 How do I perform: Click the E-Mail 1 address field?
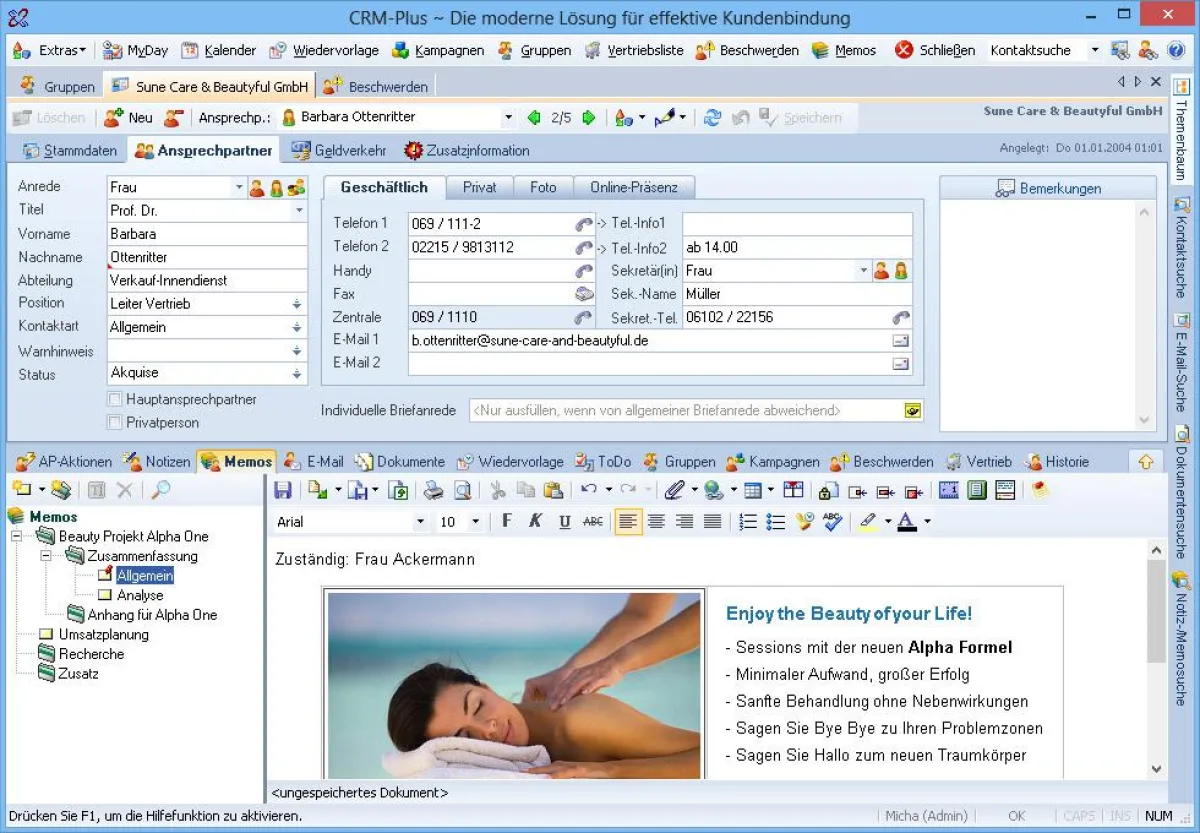point(600,339)
